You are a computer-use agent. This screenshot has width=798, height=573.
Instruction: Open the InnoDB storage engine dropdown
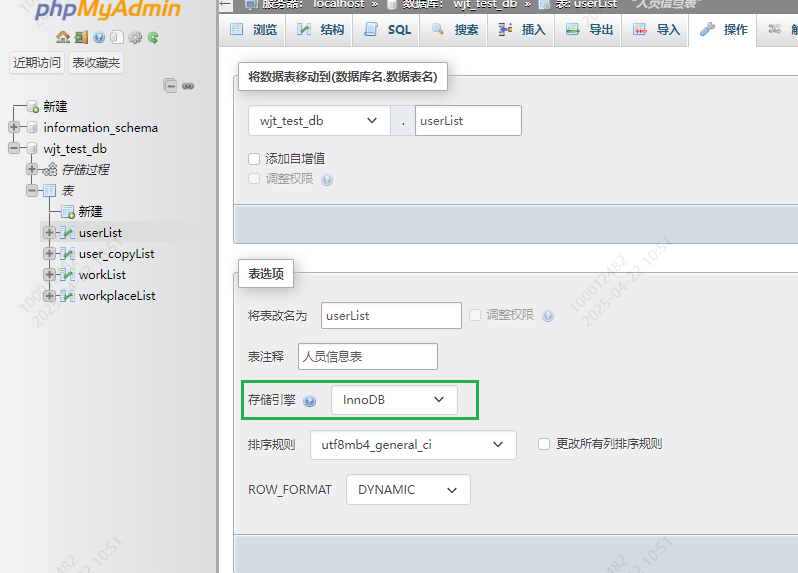(x=394, y=400)
